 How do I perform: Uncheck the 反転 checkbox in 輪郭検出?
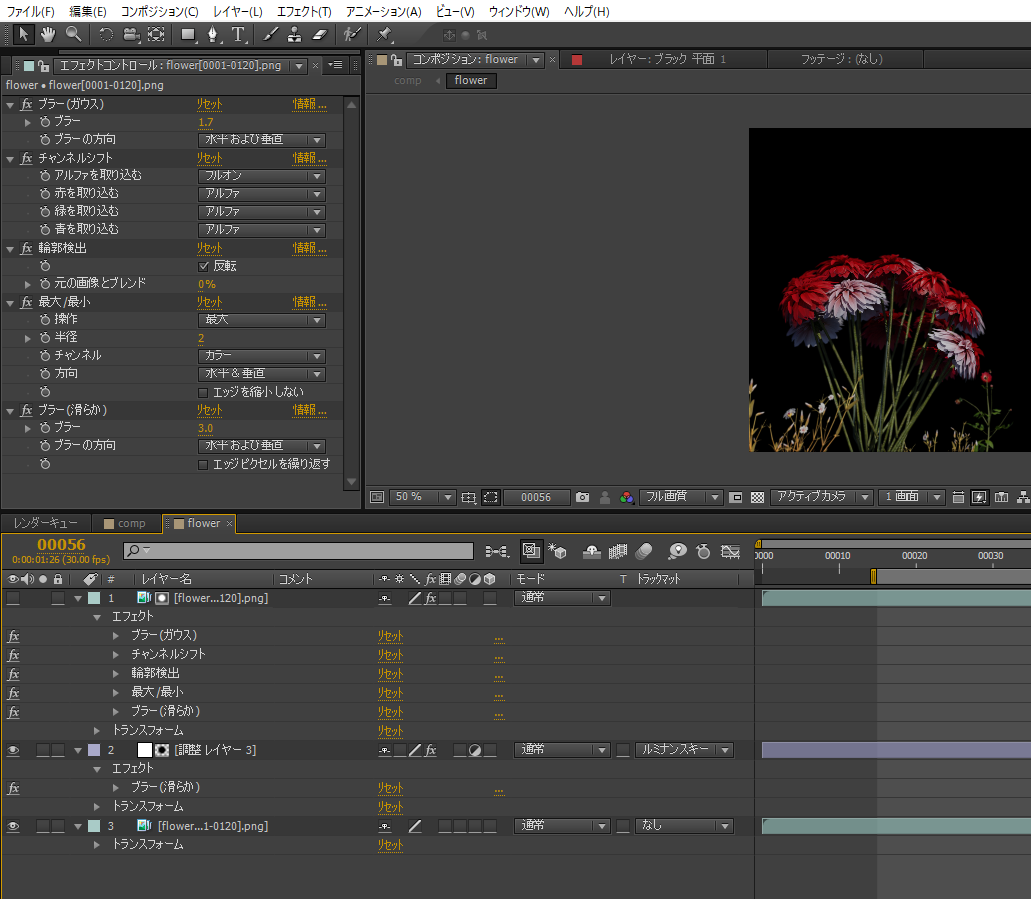coord(204,267)
